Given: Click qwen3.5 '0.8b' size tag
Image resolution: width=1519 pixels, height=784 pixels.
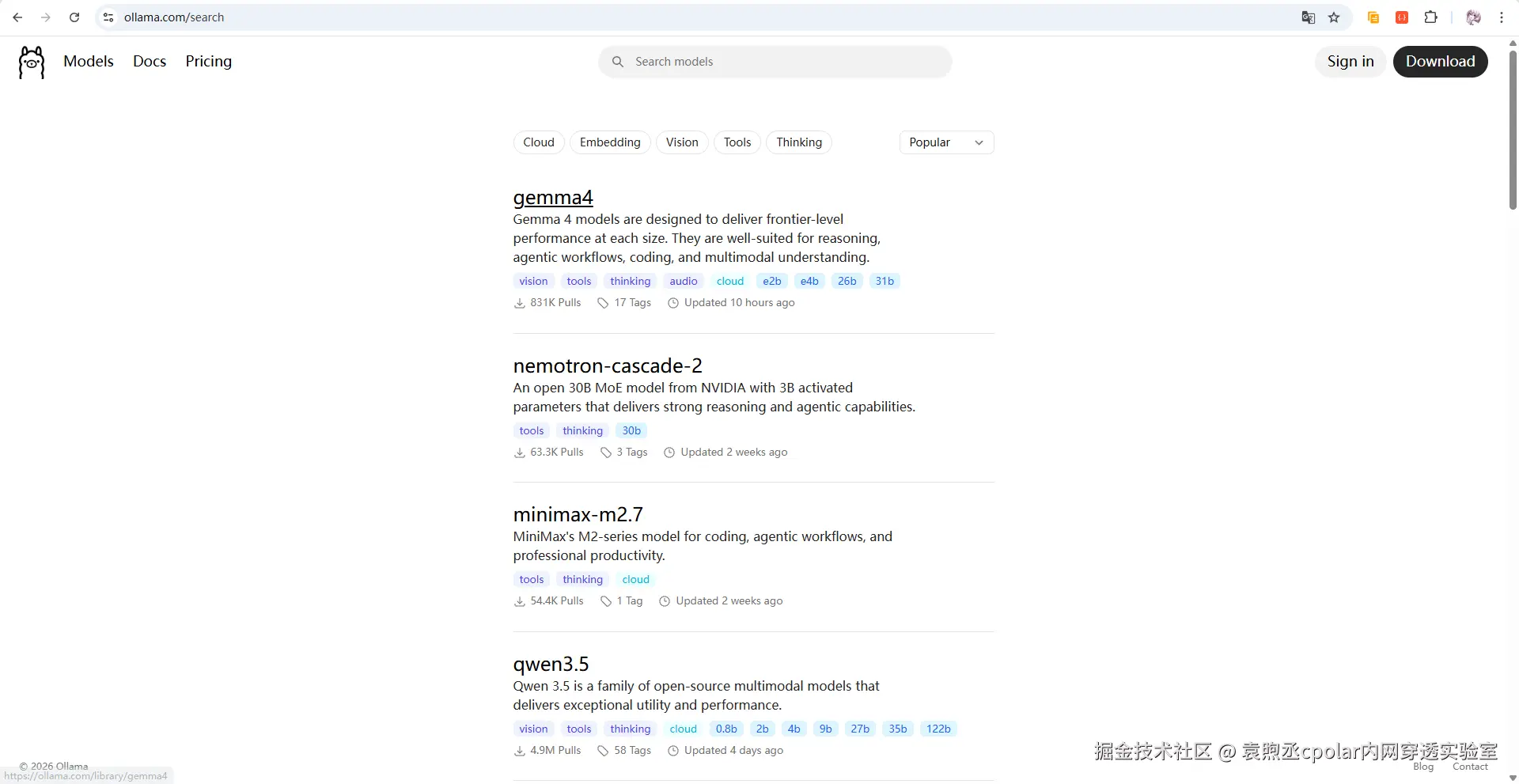Looking at the screenshot, I should point(726,729).
